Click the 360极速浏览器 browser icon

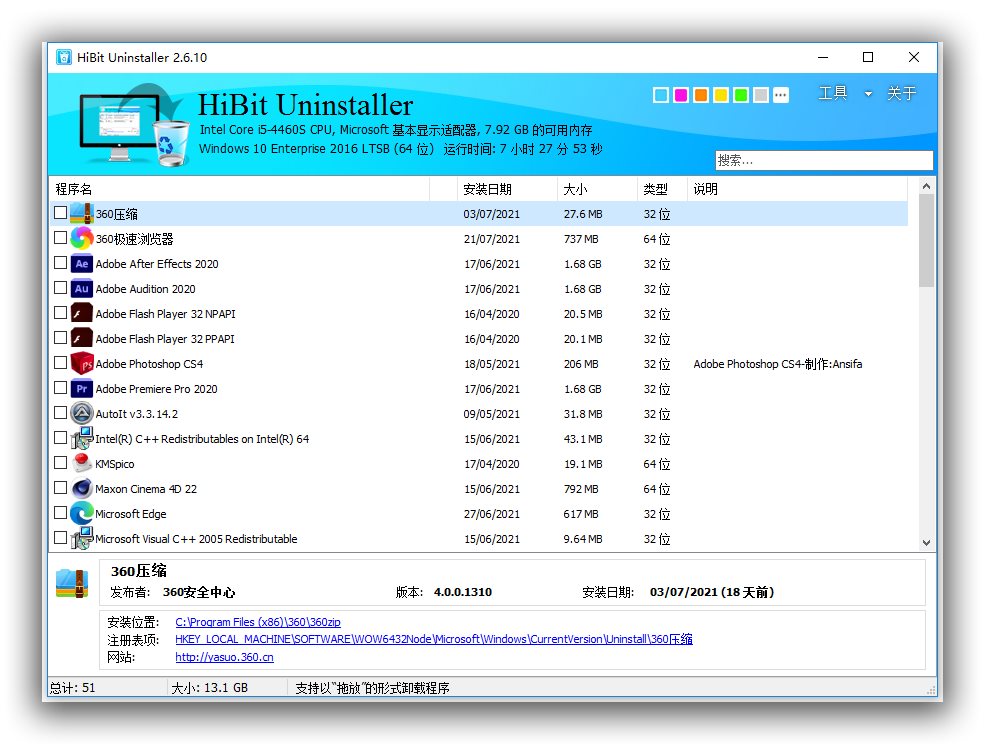tap(82, 239)
